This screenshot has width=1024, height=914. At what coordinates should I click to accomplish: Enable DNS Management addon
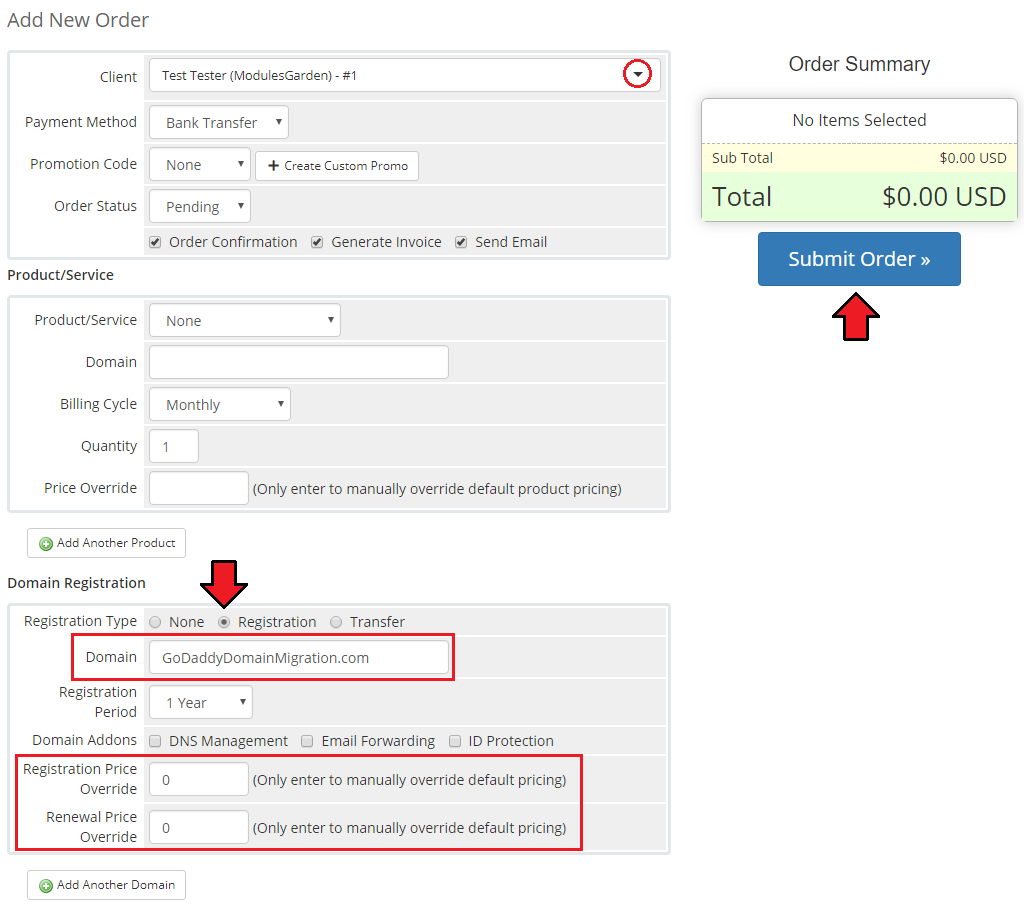click(155, 741)
